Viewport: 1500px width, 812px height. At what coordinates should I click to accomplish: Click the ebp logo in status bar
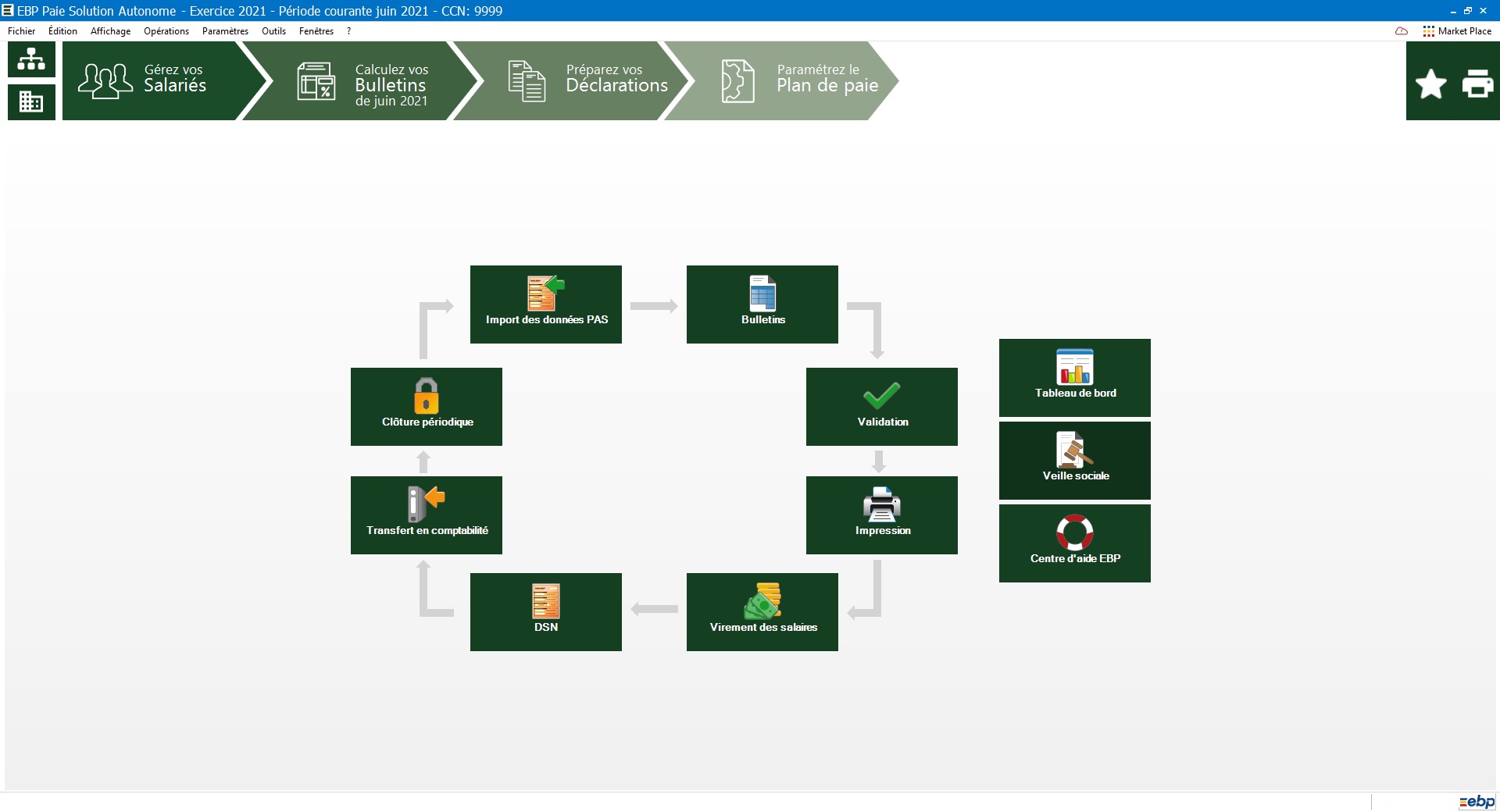(1477, 802)
